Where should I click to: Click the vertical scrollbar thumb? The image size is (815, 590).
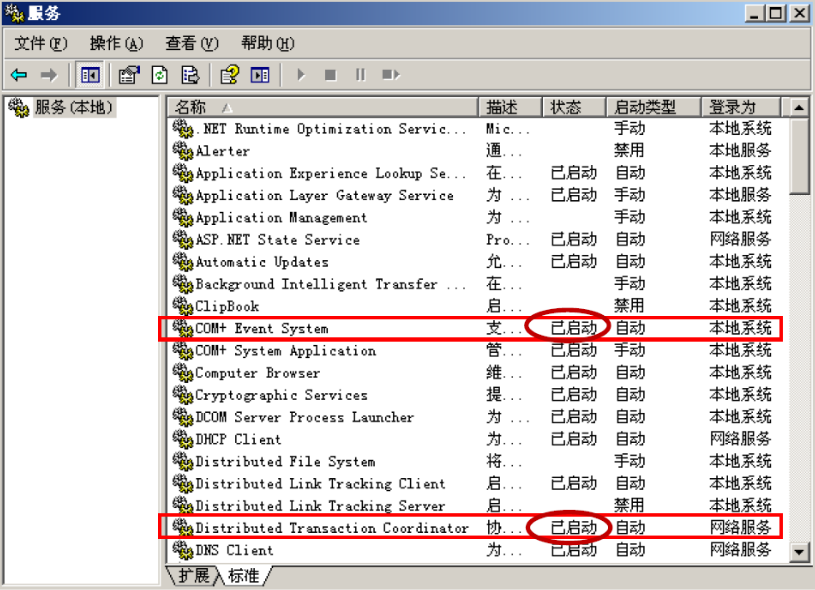(x=799, y=156)
